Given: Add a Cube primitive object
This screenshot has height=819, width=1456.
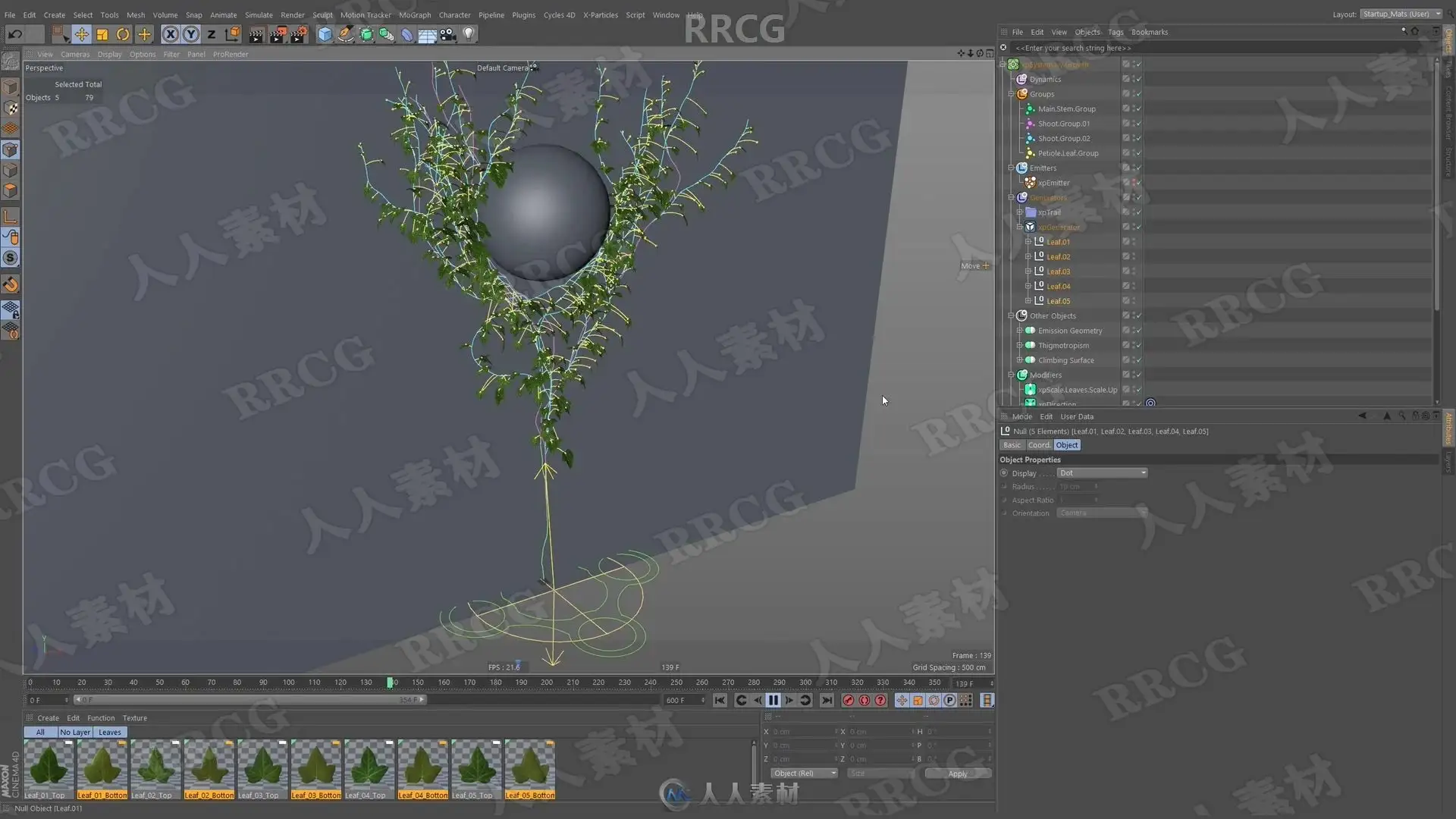Looking at the screenshot, I should pyautogui.click(x=325, y=34).
